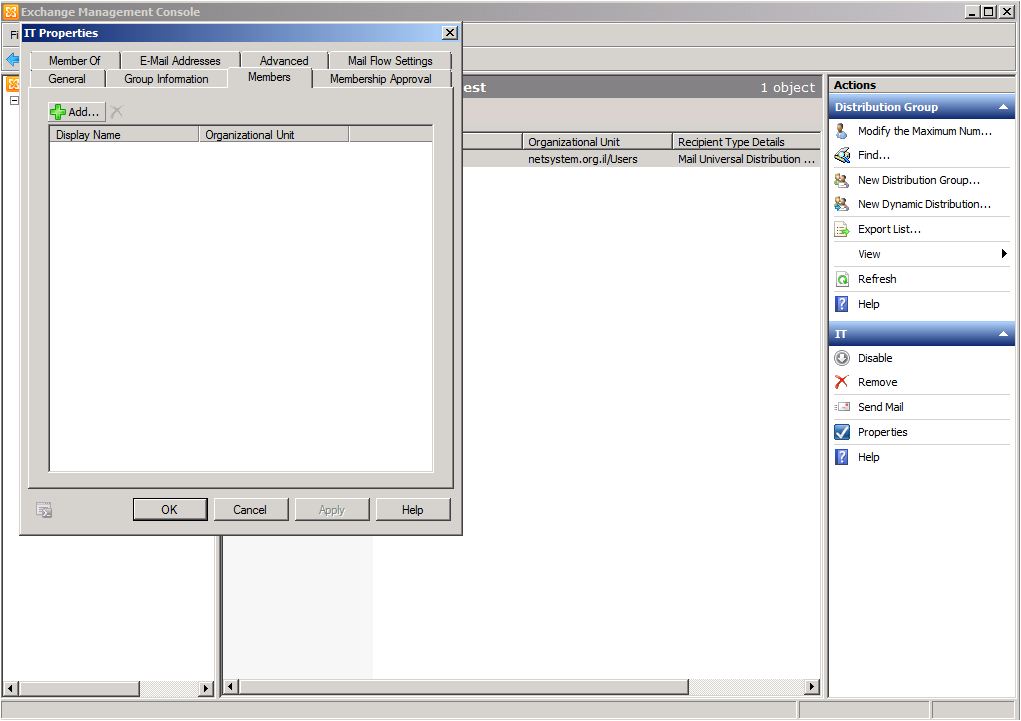Click the results pane scroll left arrow
Viewport: 1021px width, 721px height.
[x=231, y=686]
